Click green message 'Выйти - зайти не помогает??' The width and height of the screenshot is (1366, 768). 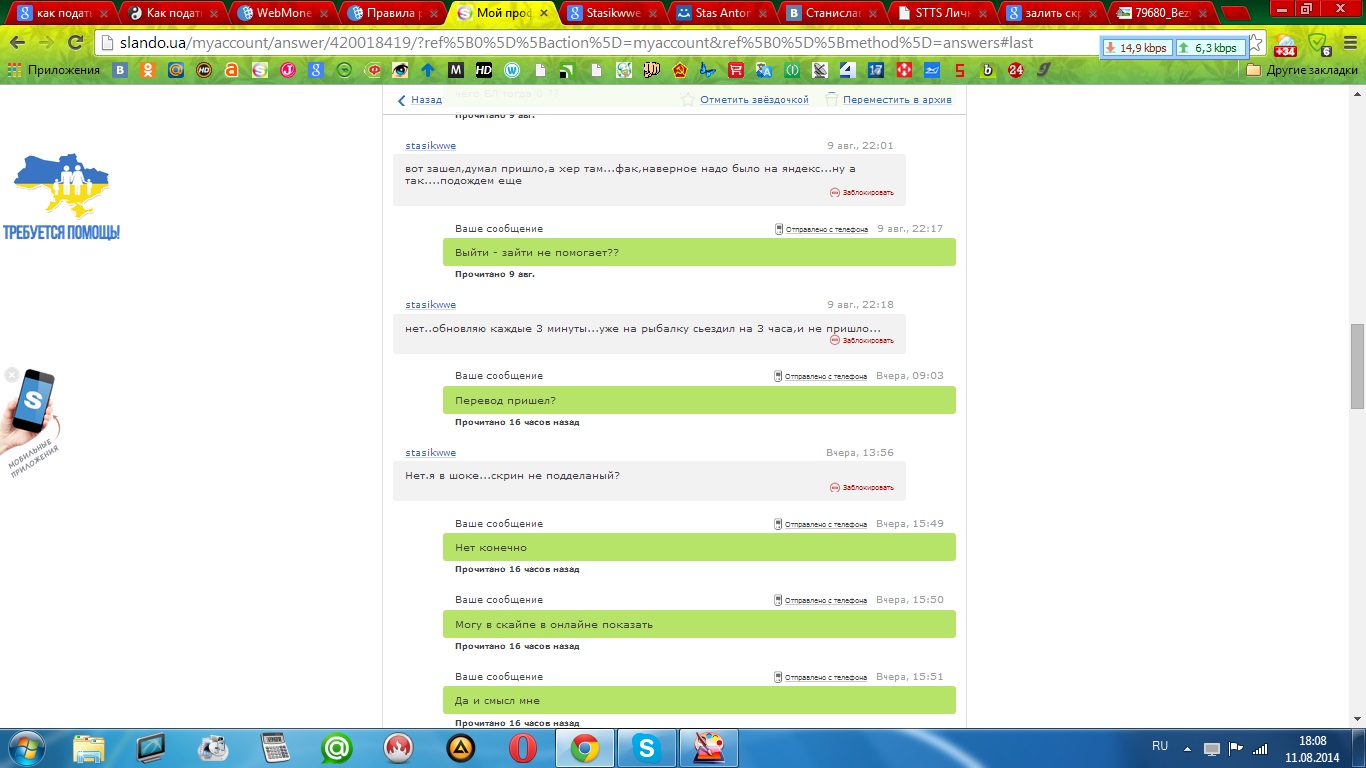tap(699, 252)
